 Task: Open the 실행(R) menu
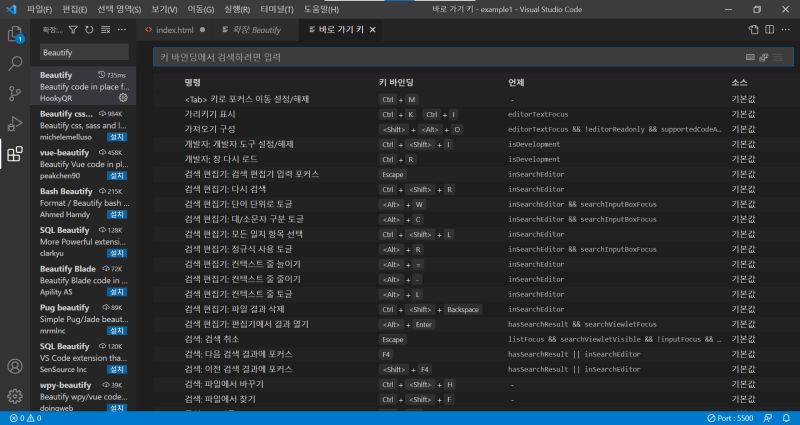237,9
